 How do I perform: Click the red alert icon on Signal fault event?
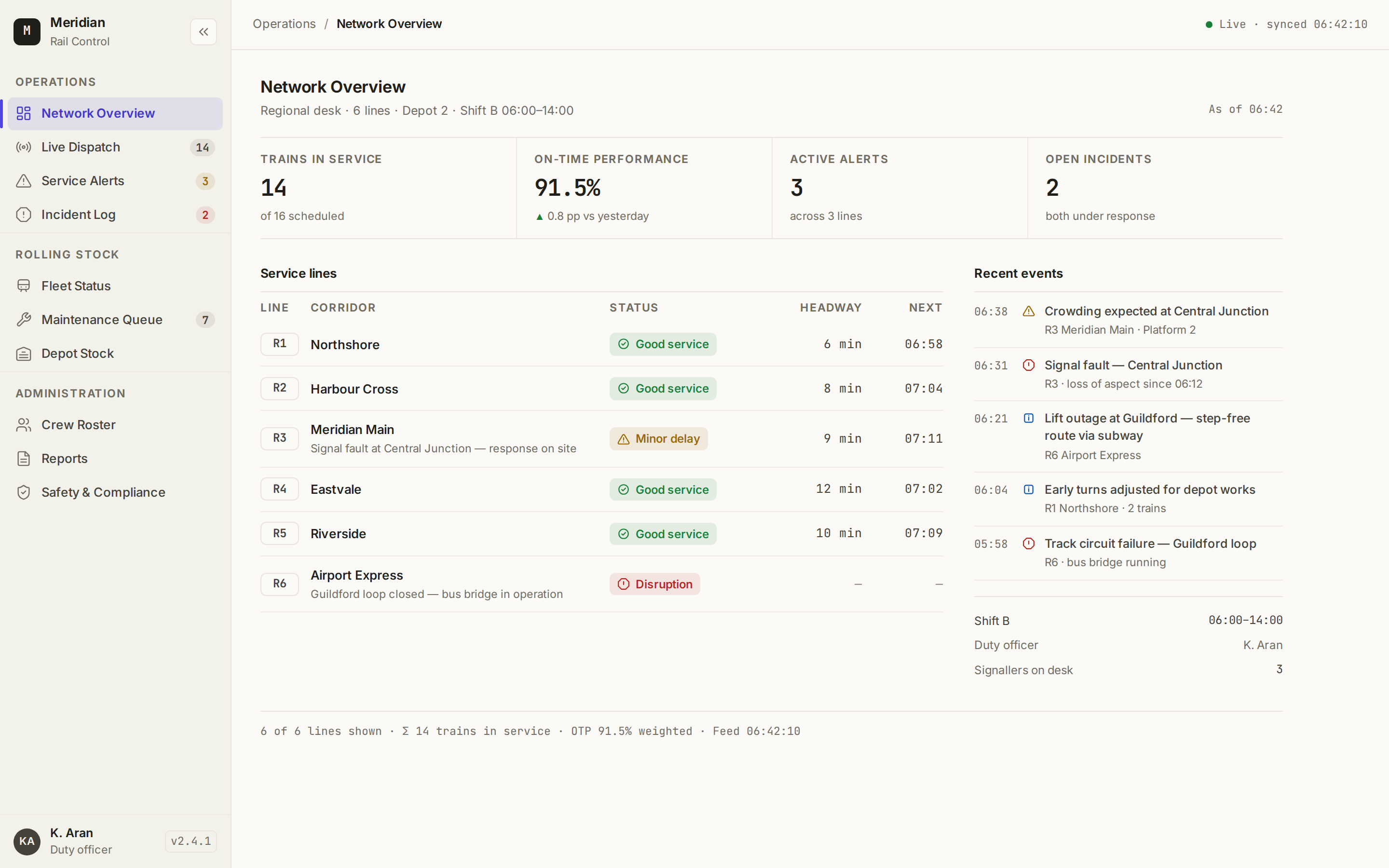pos(1029,365)
